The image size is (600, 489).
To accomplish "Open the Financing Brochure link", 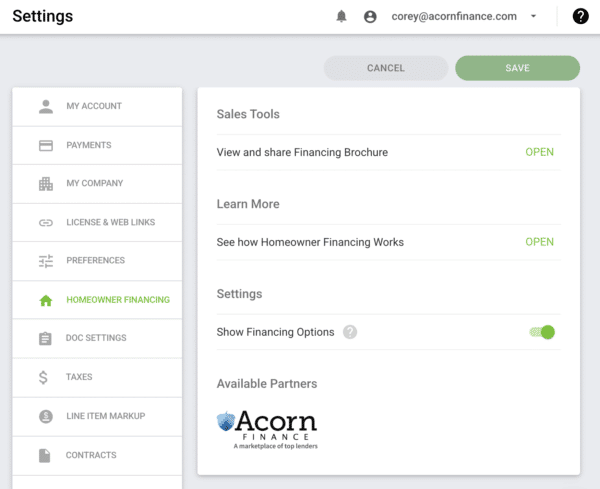I will tap(539, 152).
